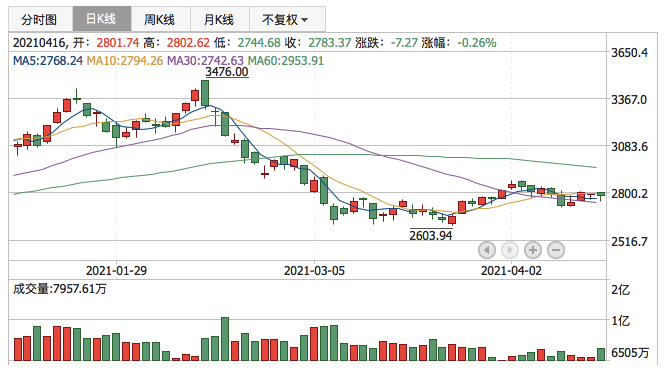
Task: Click the red candlestick above 2603.94 label
Action: 452,220
